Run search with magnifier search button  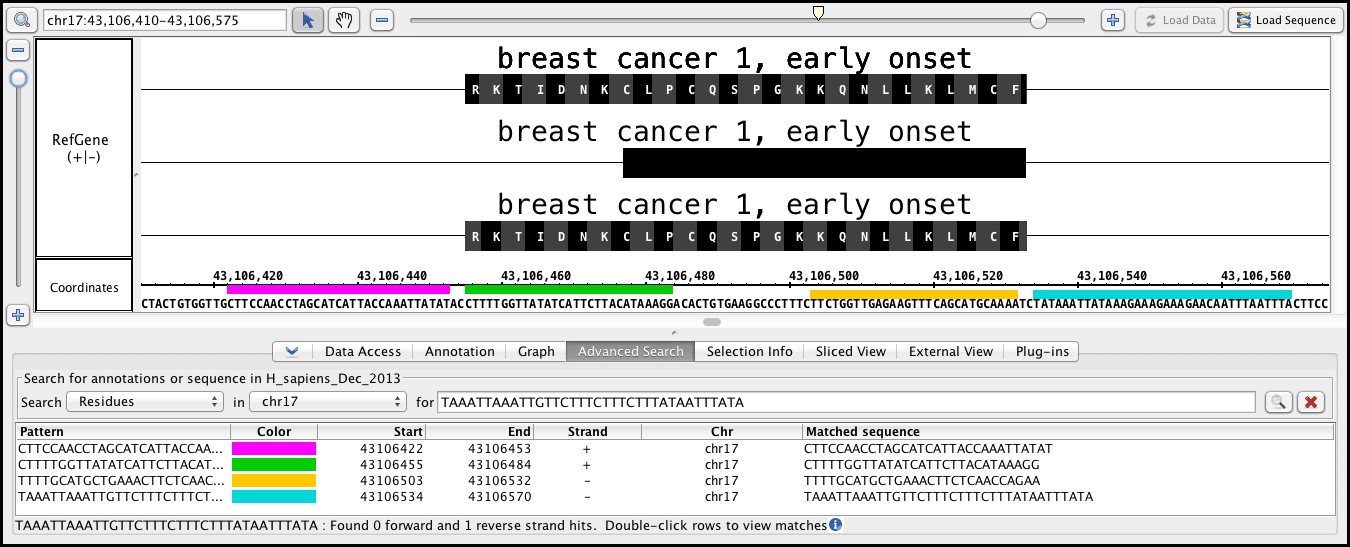[x=1277, y=402]
